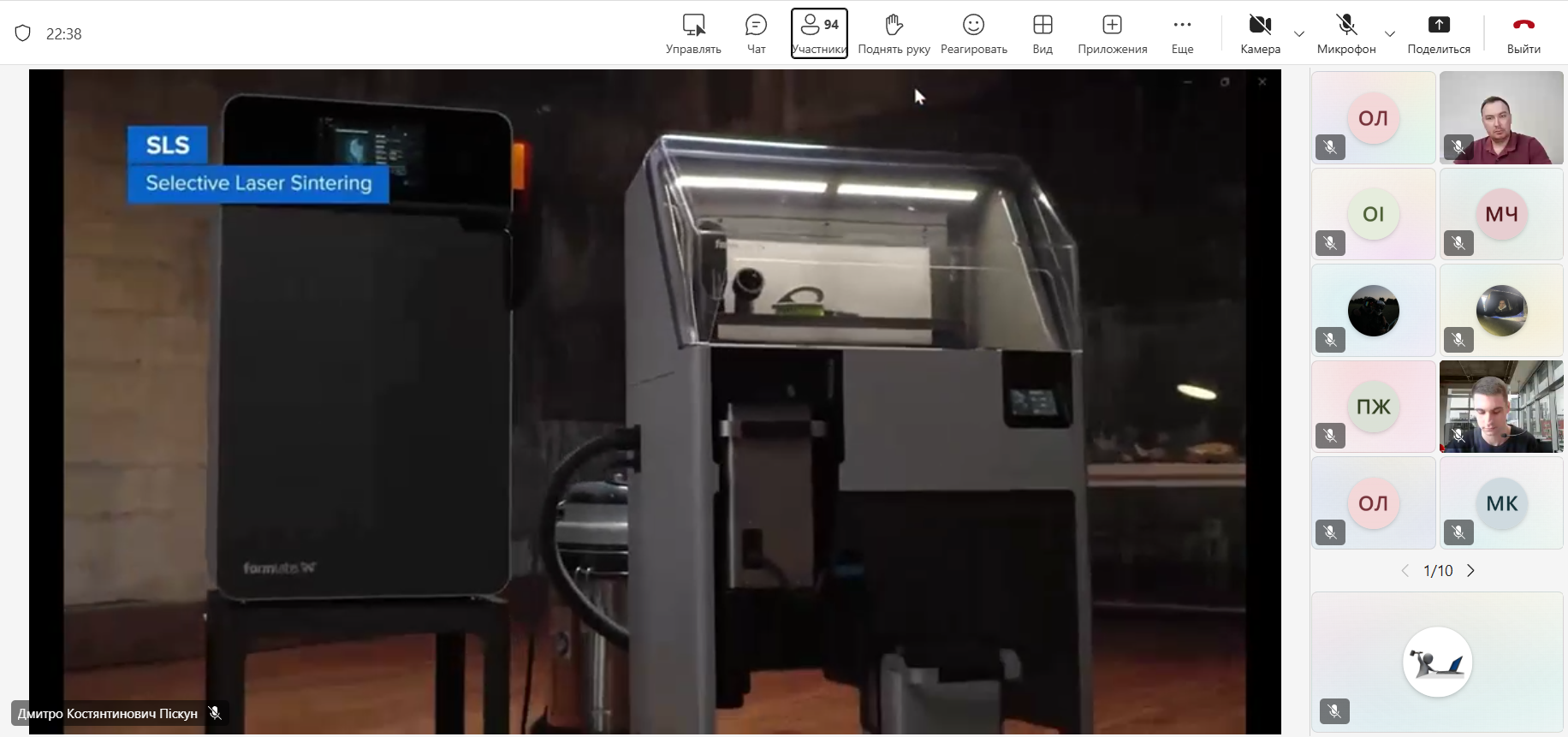Change layout via Вид button
1568x737 pixels.
click(x=1042, y=33)
